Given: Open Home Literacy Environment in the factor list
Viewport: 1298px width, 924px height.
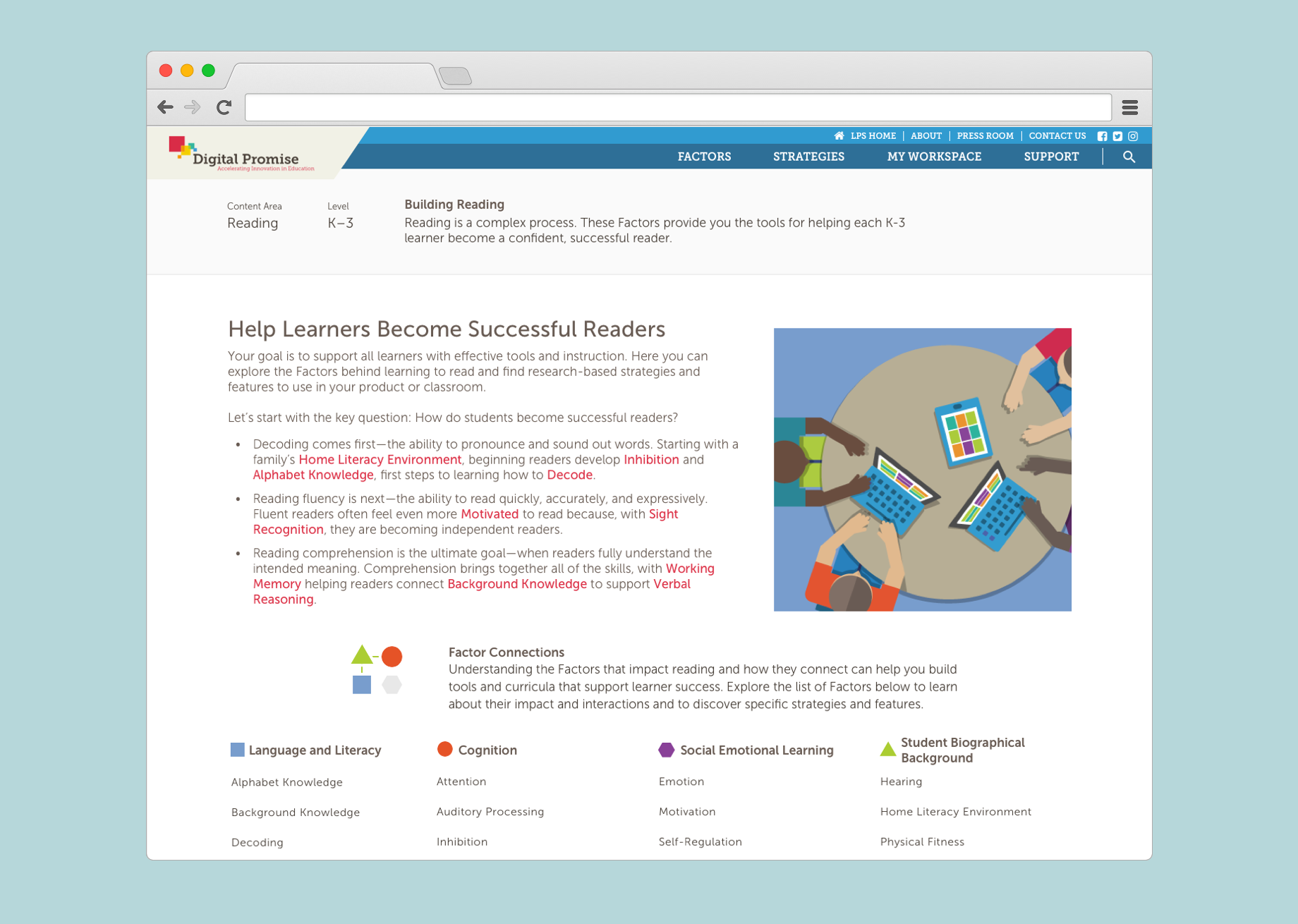Looking at the screenshot, I should (955, 812).
